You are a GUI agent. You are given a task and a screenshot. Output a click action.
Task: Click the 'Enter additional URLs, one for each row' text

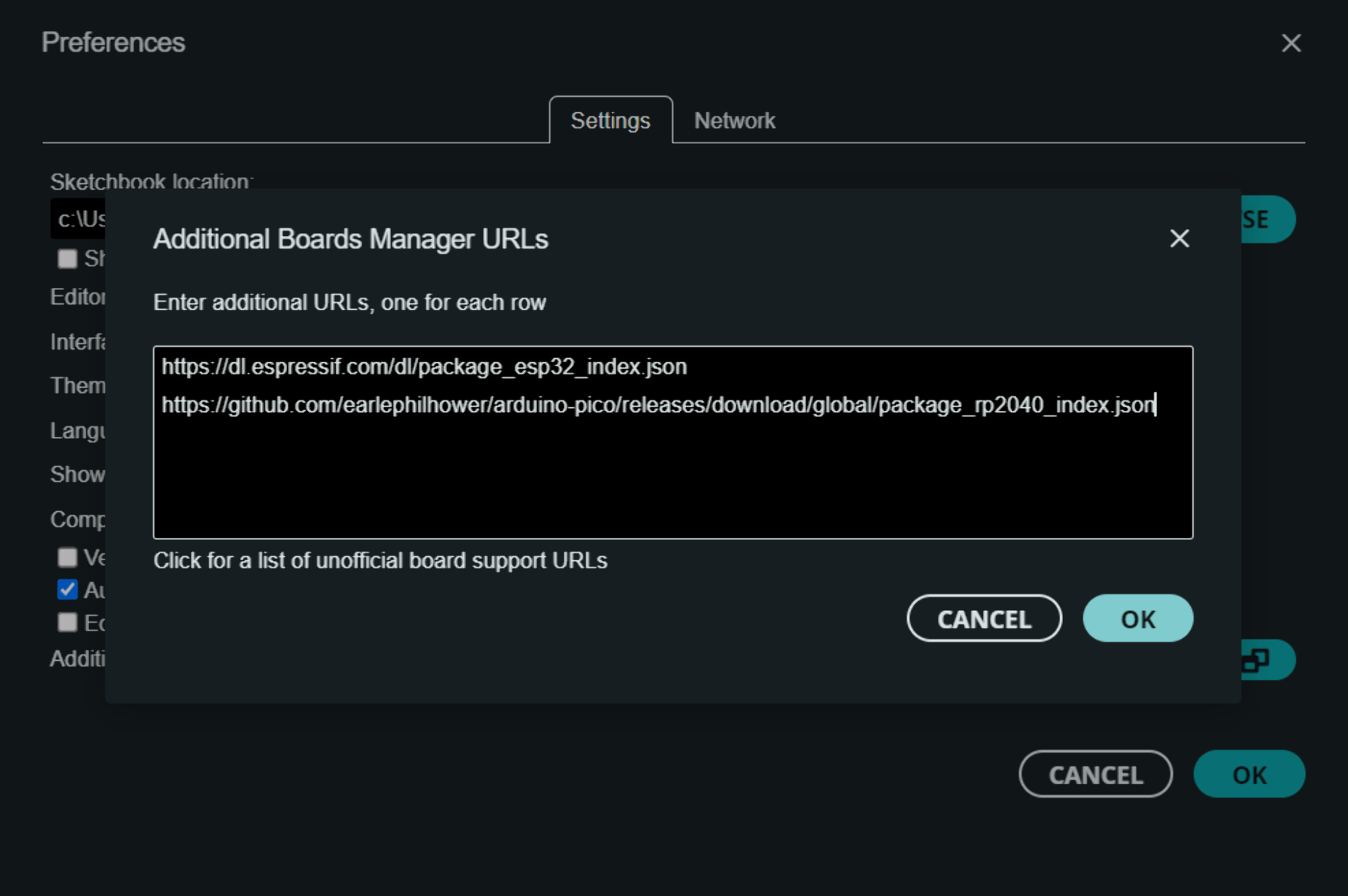coord(349,303)
